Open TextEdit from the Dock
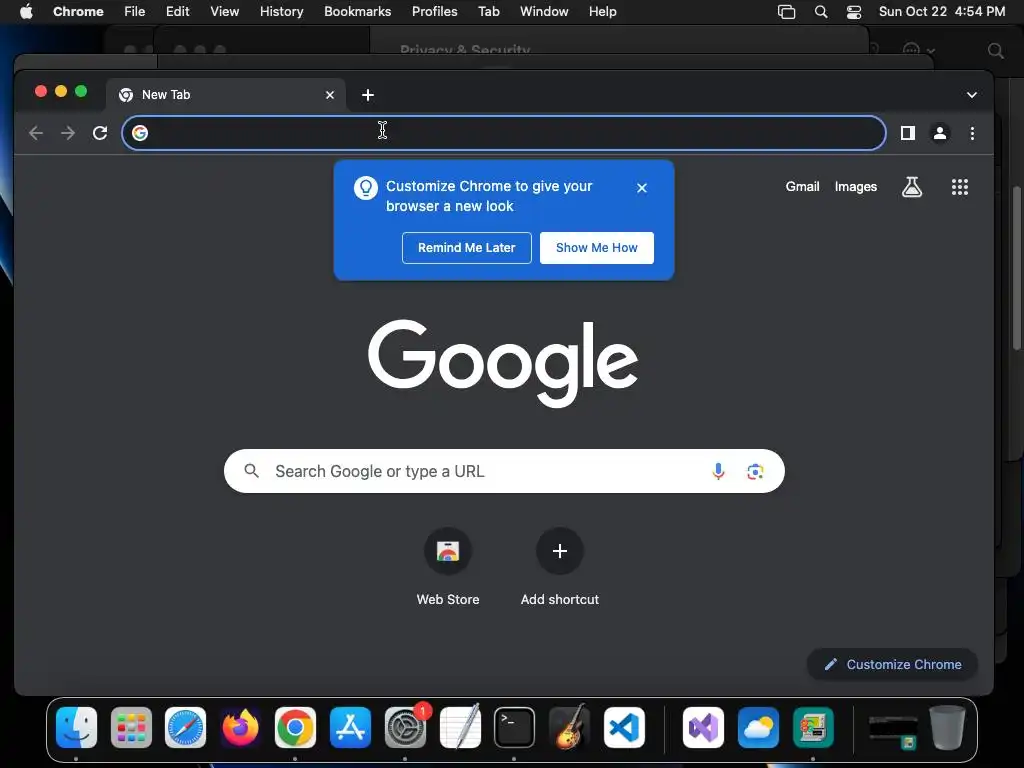This screenshot has width=1024, height=768. tap(460, 728)
